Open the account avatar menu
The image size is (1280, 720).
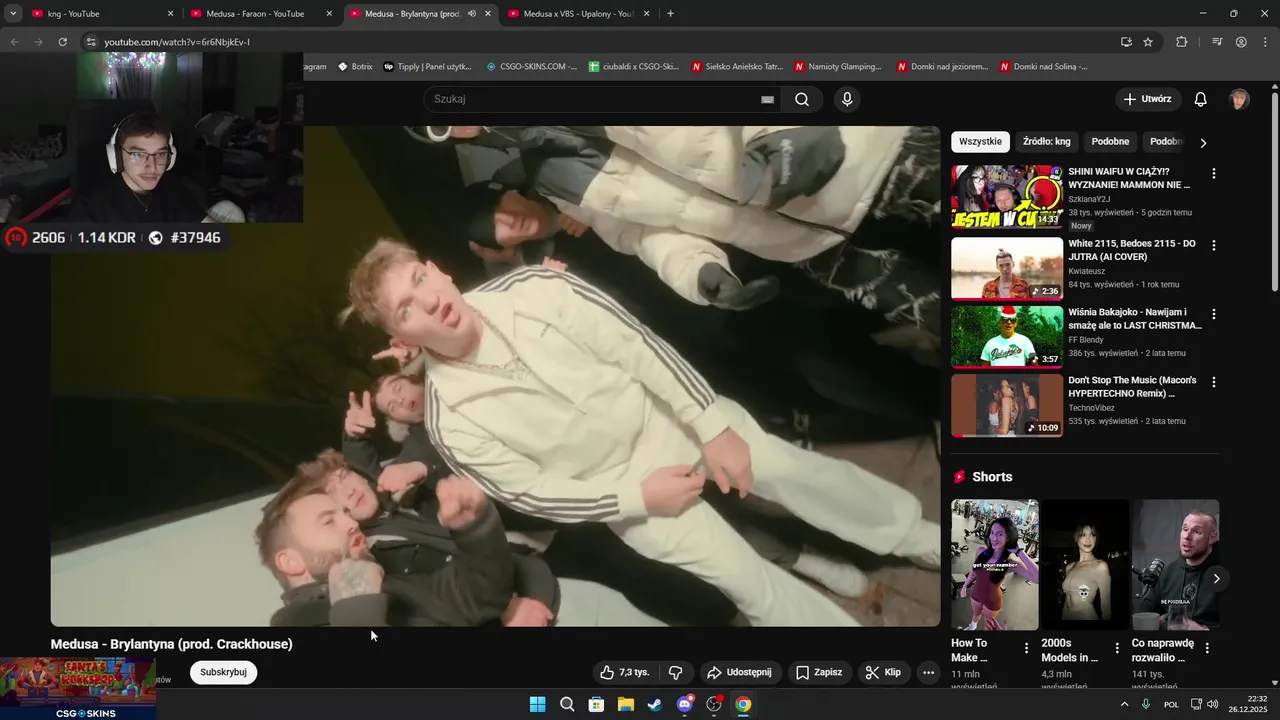pos(1239,99)
